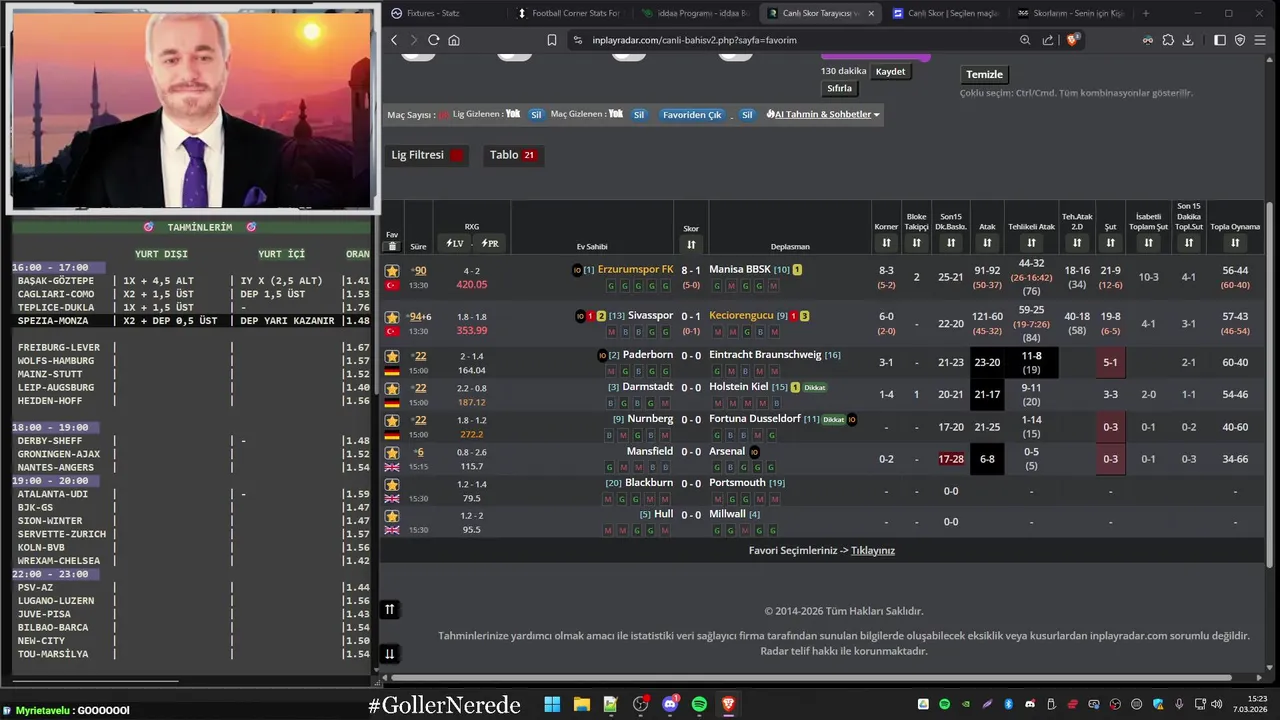This screenshot has height=720, width=1280.
Task: Sort by the Skor column arrows
Action: (x=691, y=244)
